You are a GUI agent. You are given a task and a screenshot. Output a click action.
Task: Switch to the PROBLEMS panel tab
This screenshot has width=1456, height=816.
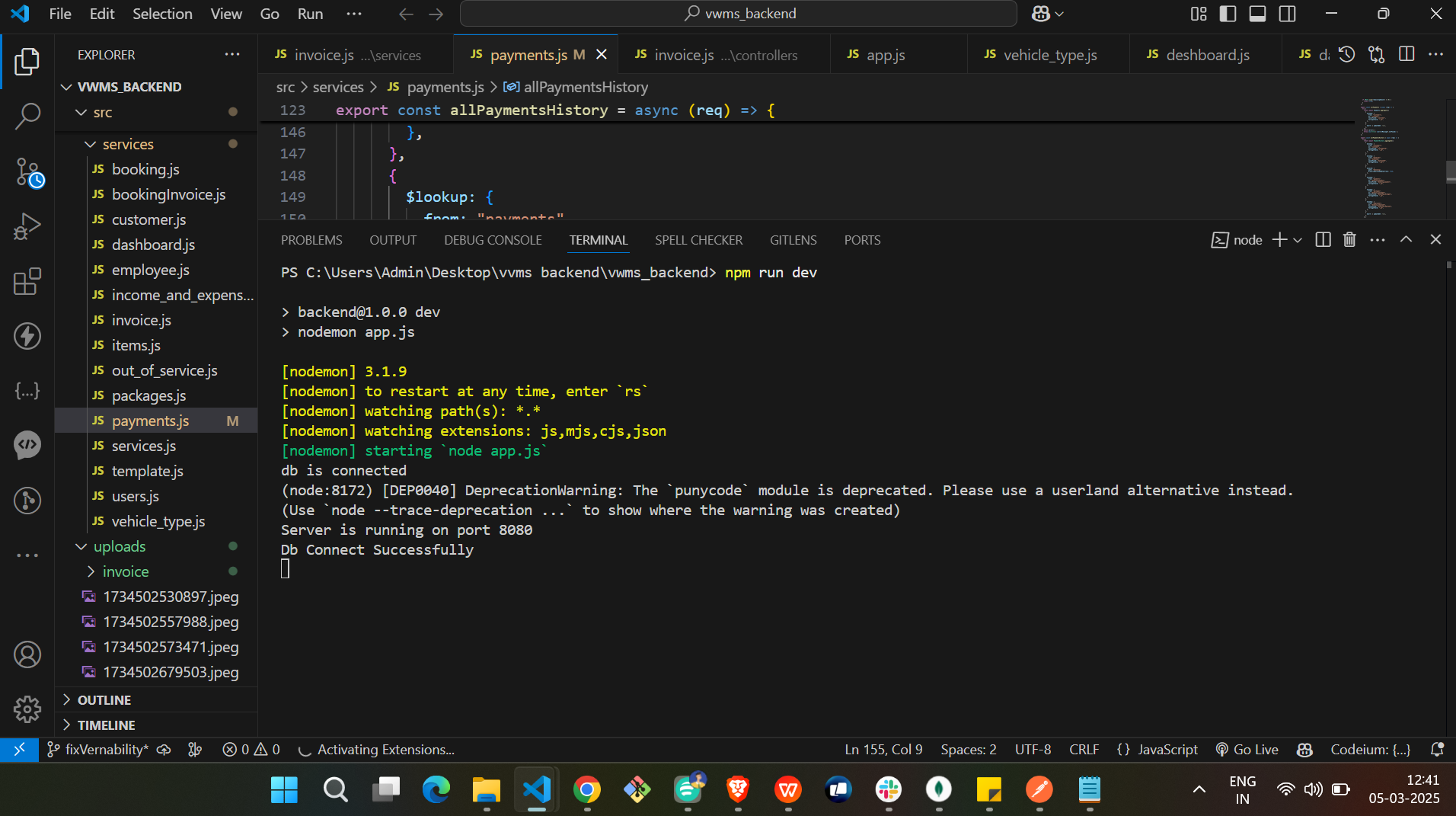[311, 240]
